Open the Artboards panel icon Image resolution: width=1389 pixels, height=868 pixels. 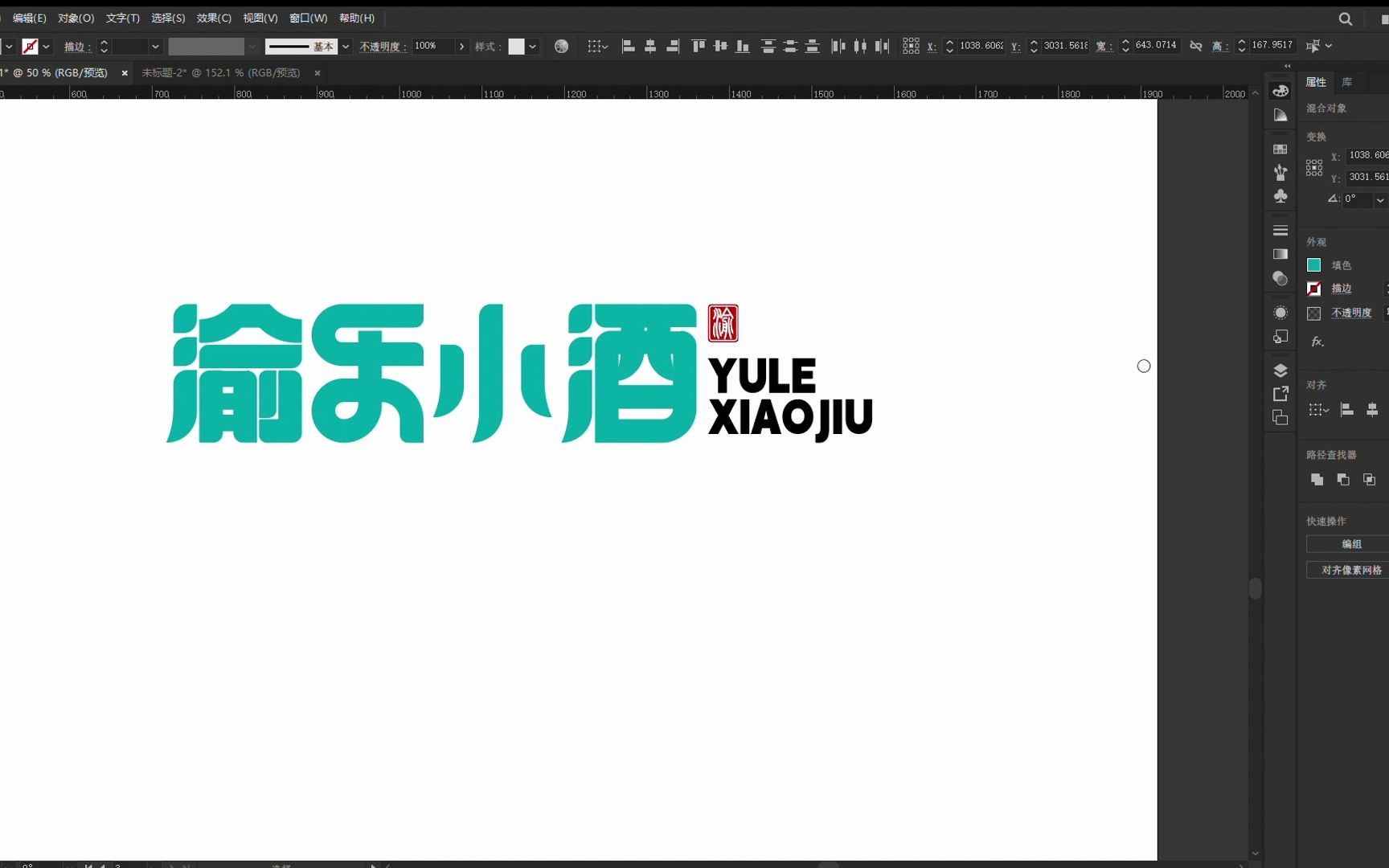1280,418
